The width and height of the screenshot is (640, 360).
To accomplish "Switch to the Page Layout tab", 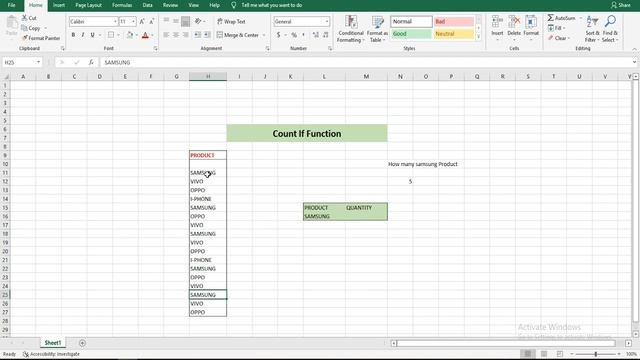I will pos(88,5).
